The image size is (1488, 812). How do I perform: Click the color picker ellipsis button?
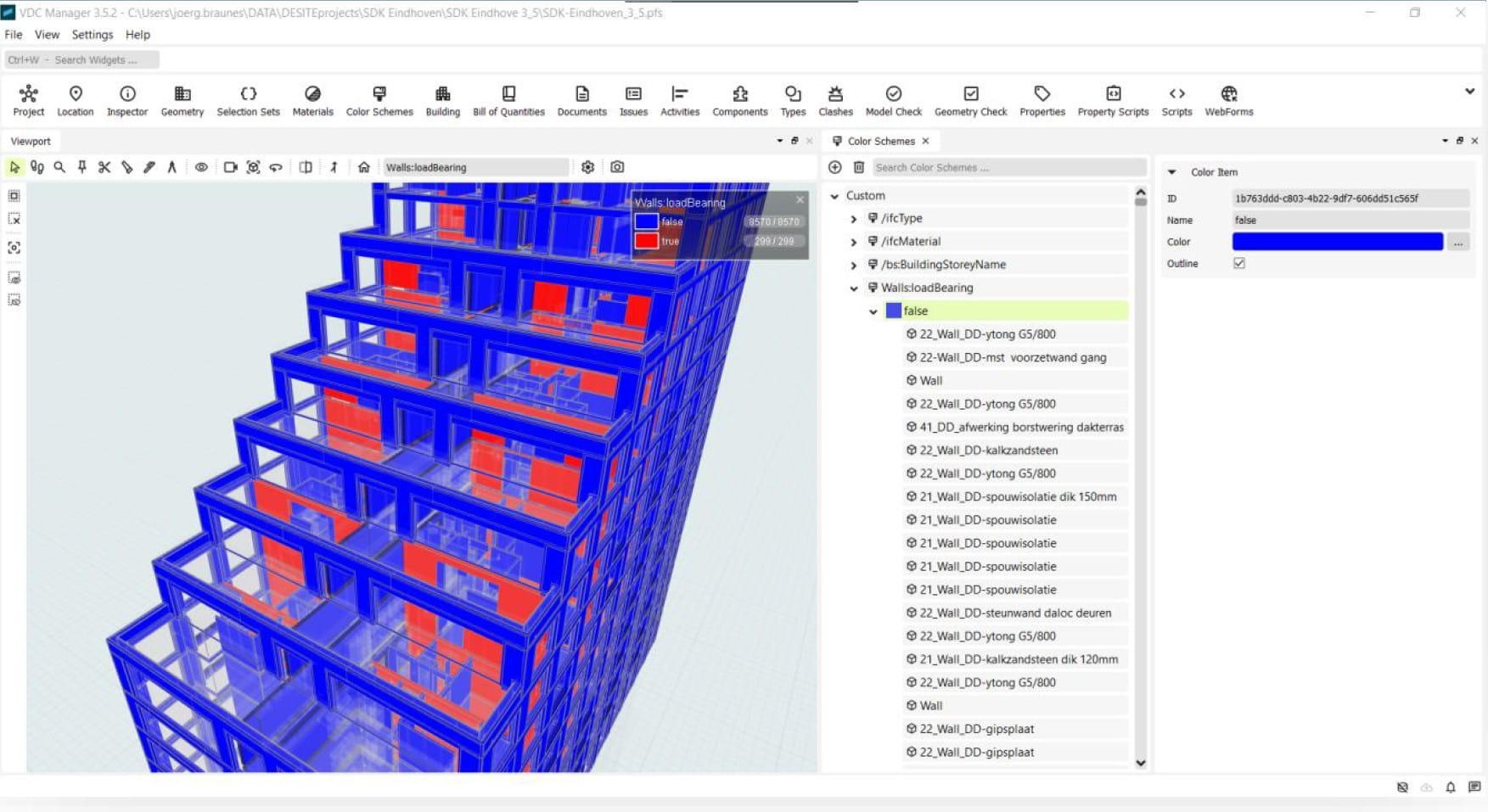tap(1457, 243)
